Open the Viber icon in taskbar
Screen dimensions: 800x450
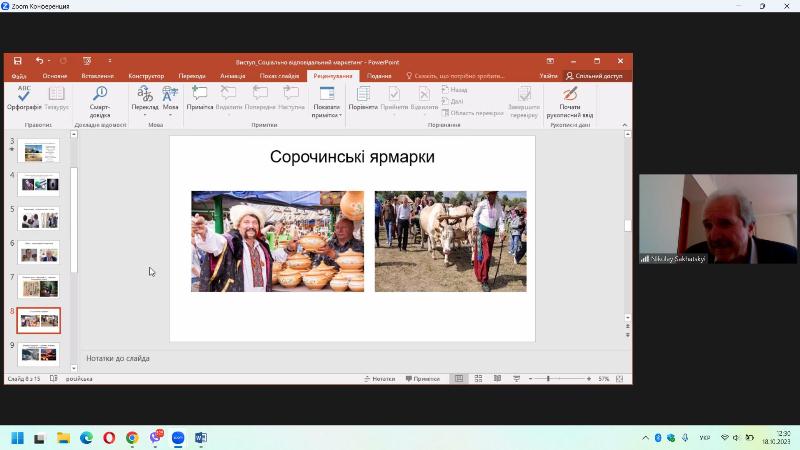156,438
